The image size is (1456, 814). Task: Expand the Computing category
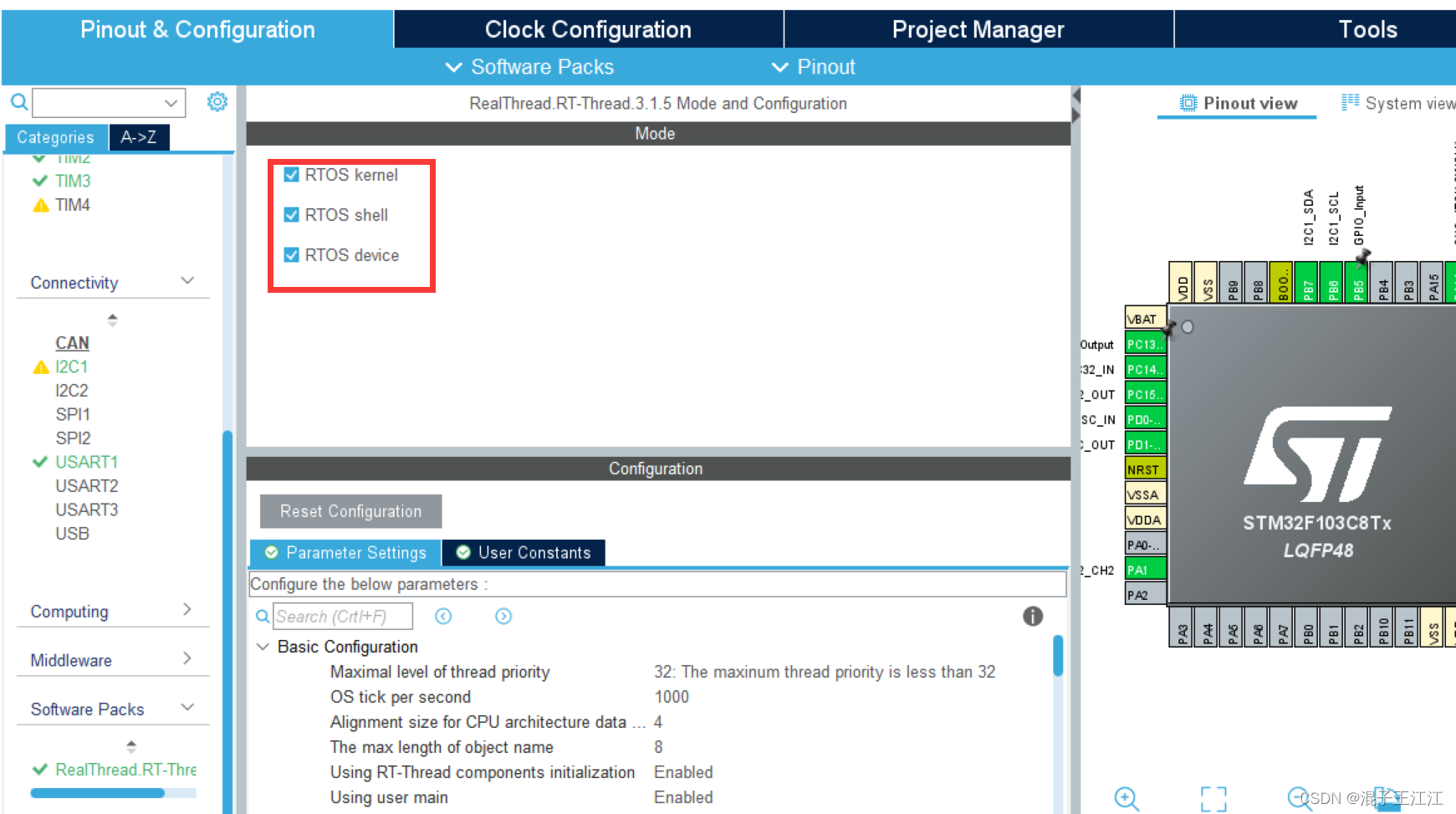tap(187, 610)
